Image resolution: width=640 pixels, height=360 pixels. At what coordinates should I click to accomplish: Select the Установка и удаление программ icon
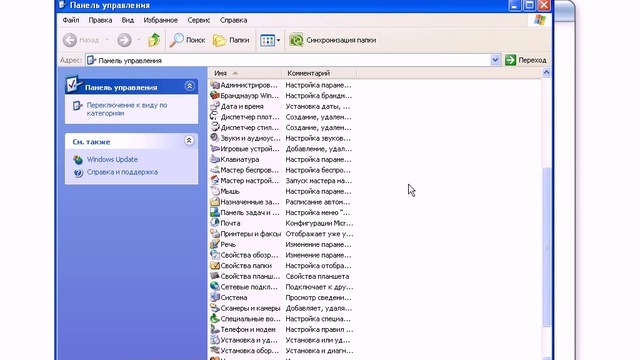(x=215, y=340)
